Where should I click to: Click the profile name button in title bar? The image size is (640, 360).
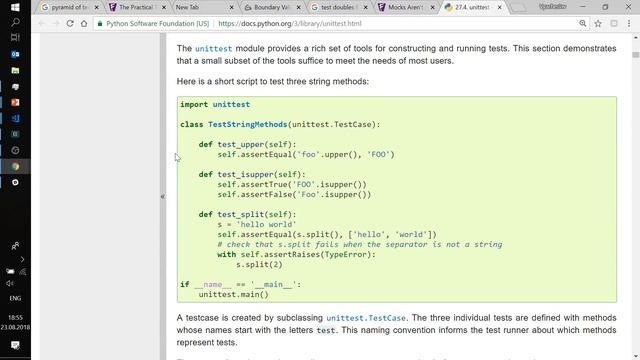(552, 7)
